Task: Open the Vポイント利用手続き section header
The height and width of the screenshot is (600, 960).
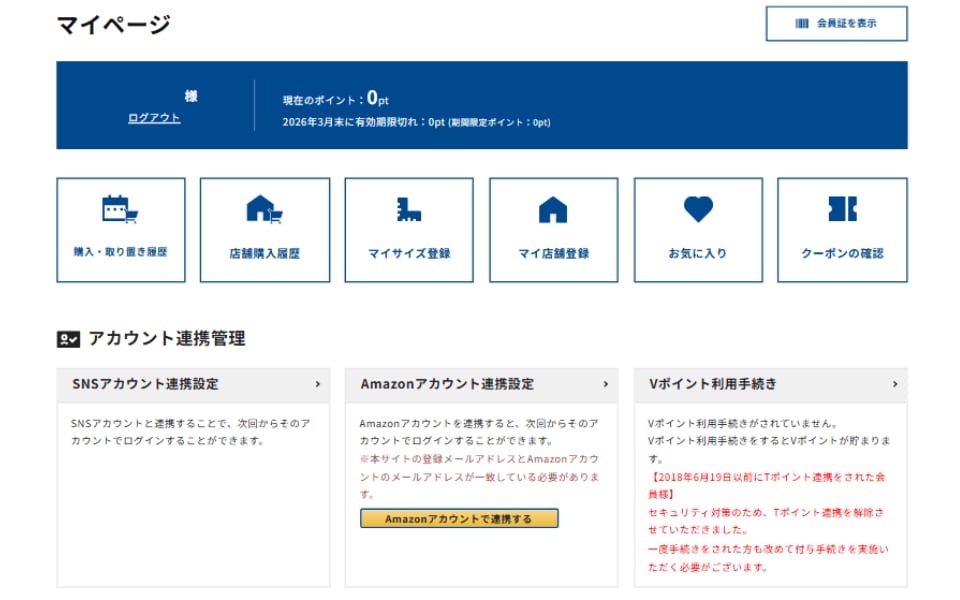Action: [x=713, y=383]
